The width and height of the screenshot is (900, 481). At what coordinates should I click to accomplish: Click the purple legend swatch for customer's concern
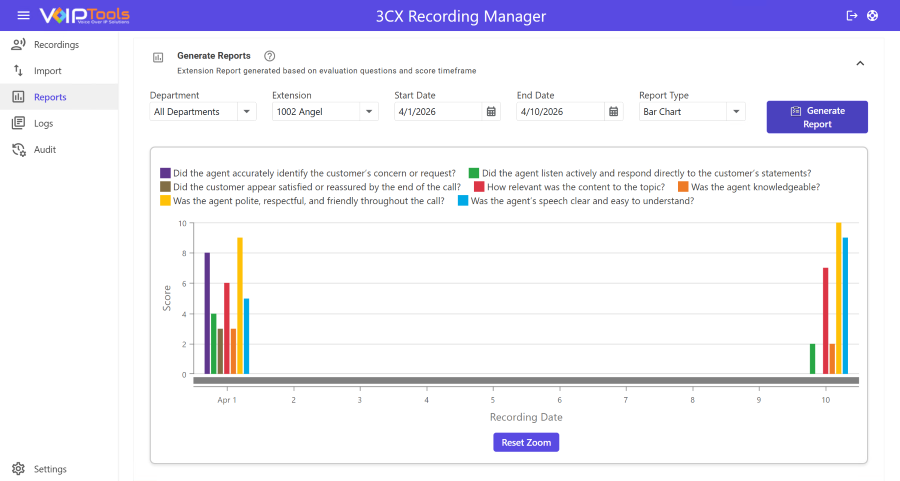click(165, 173)
